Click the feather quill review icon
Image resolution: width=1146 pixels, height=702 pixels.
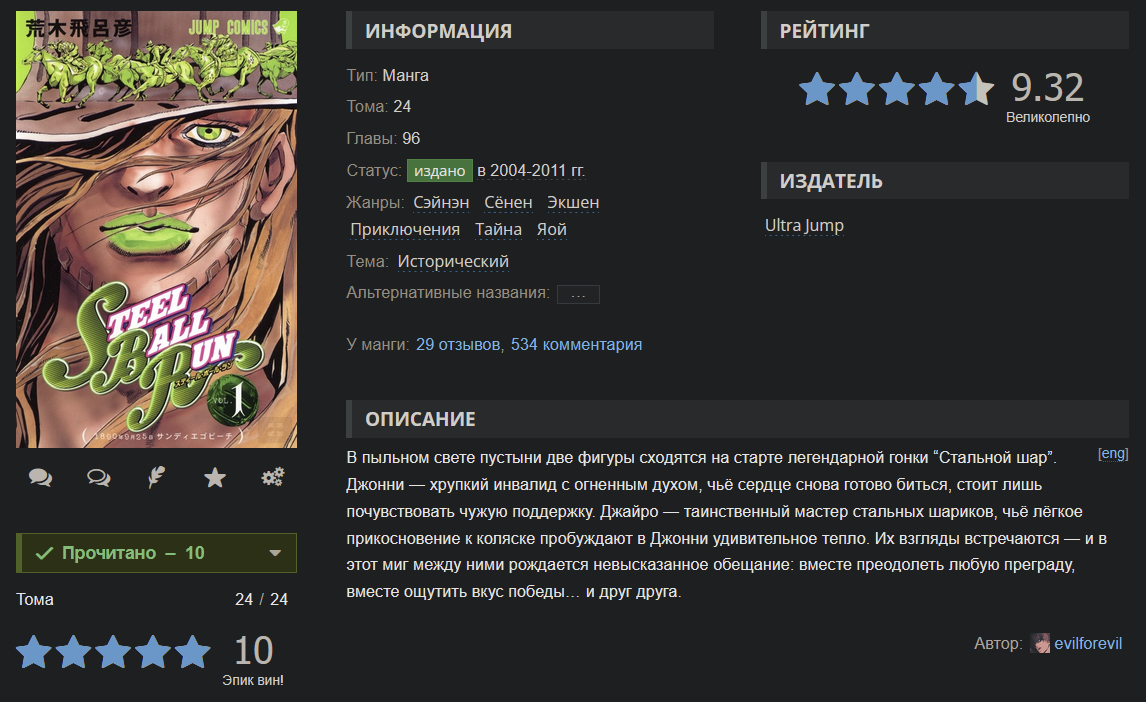pyautogui.click(x=156, y=478)
